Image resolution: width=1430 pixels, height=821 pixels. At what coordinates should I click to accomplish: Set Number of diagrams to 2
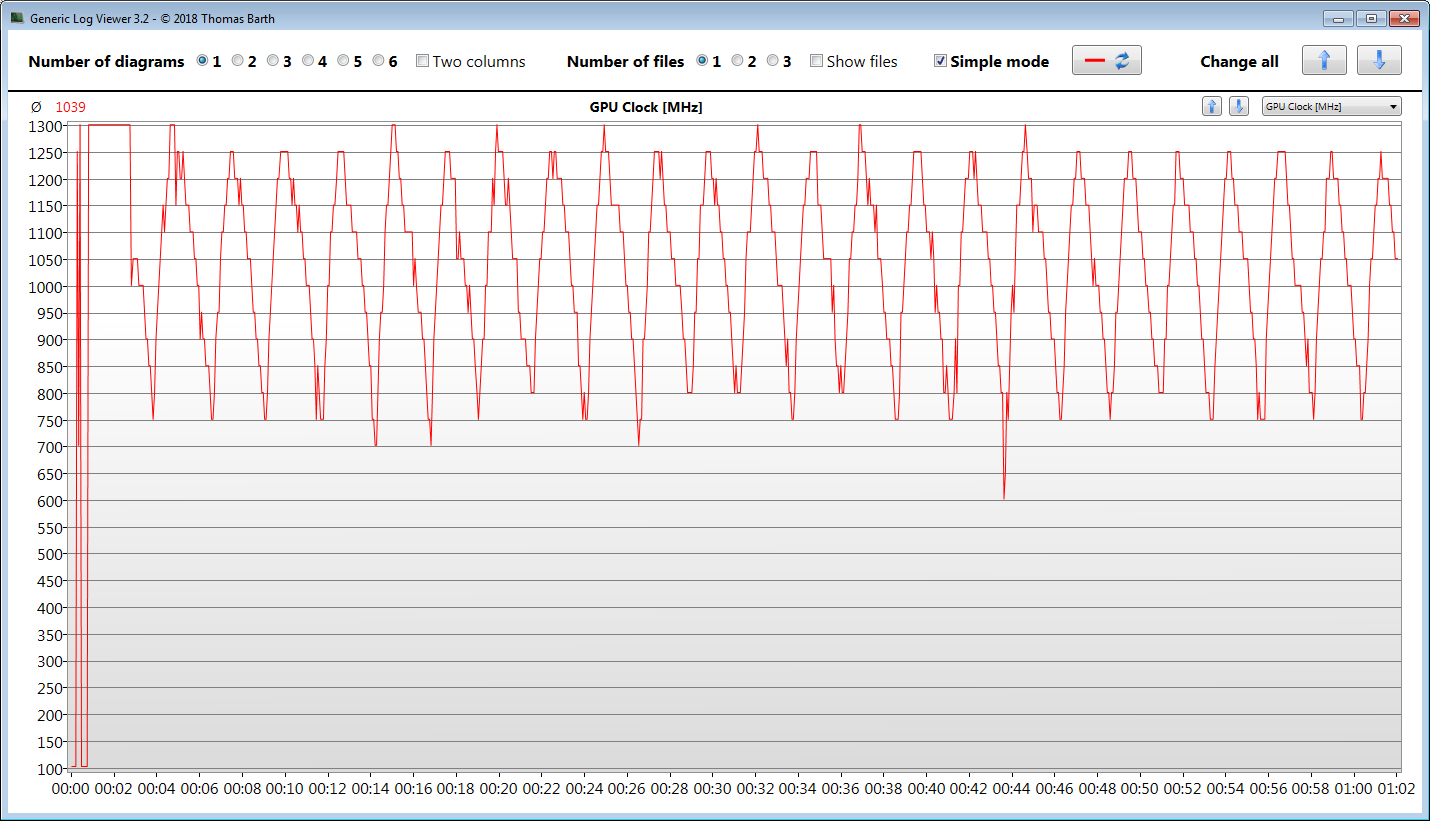pyautogui.click(x=238, y=61)
